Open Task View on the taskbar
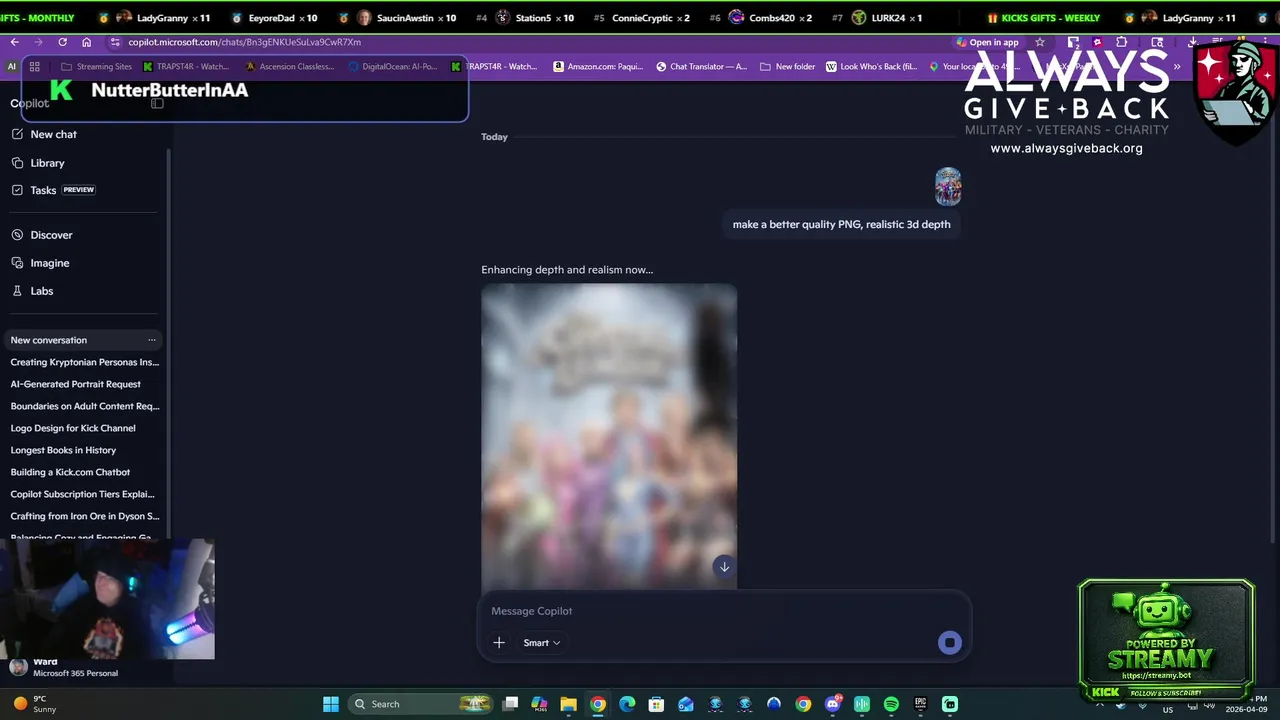 [x=510, y=704]
